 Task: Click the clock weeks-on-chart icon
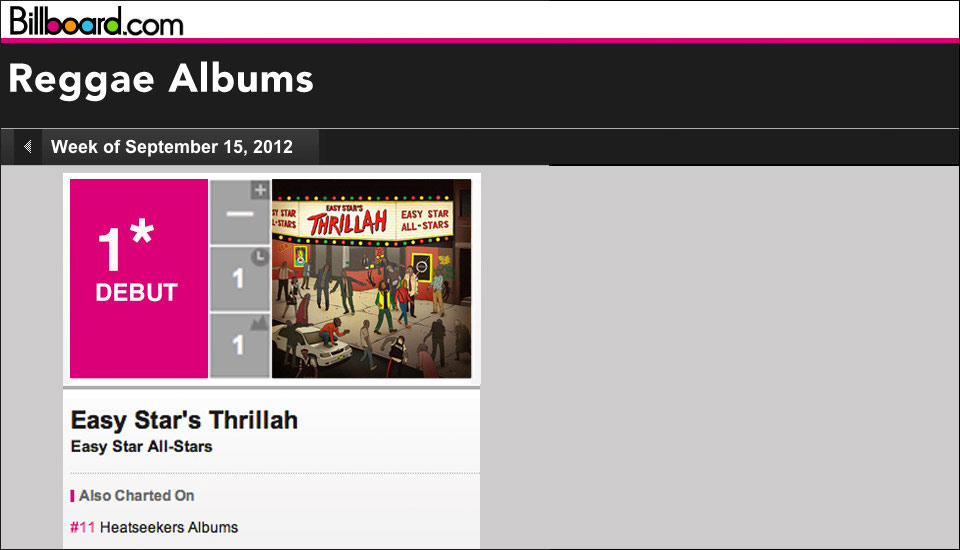coord(260,257)
